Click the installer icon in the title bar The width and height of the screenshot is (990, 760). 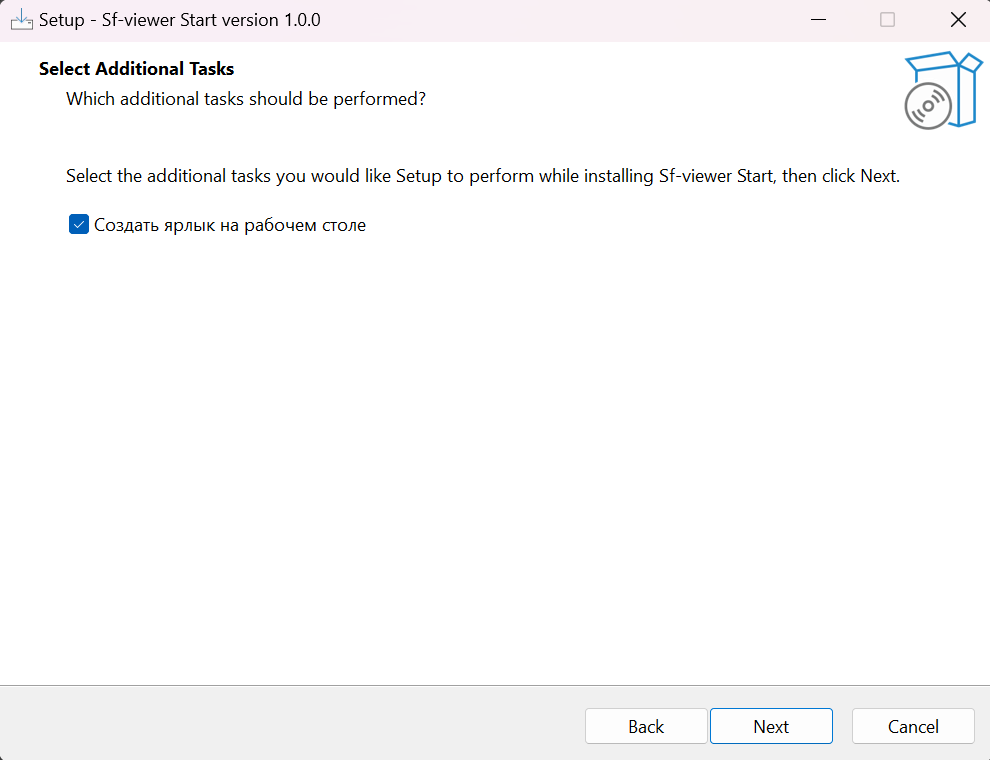21,20
